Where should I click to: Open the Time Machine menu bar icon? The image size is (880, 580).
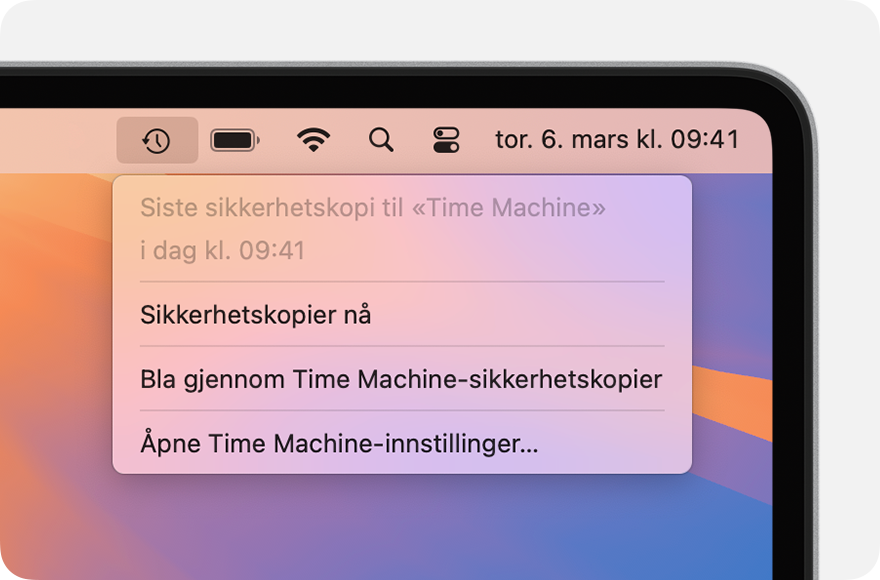tap(157, 140)
